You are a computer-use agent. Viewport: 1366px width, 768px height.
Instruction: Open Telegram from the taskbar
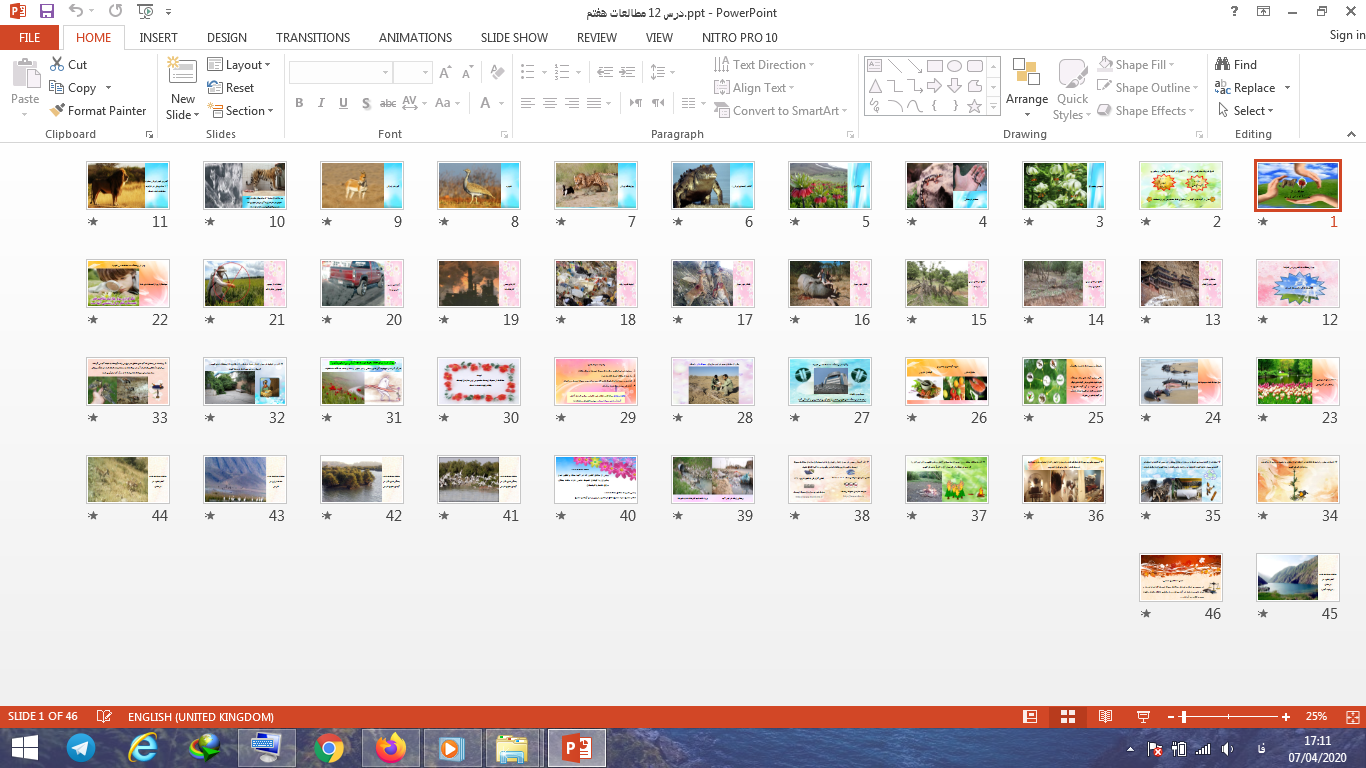(x=82, y=747)
